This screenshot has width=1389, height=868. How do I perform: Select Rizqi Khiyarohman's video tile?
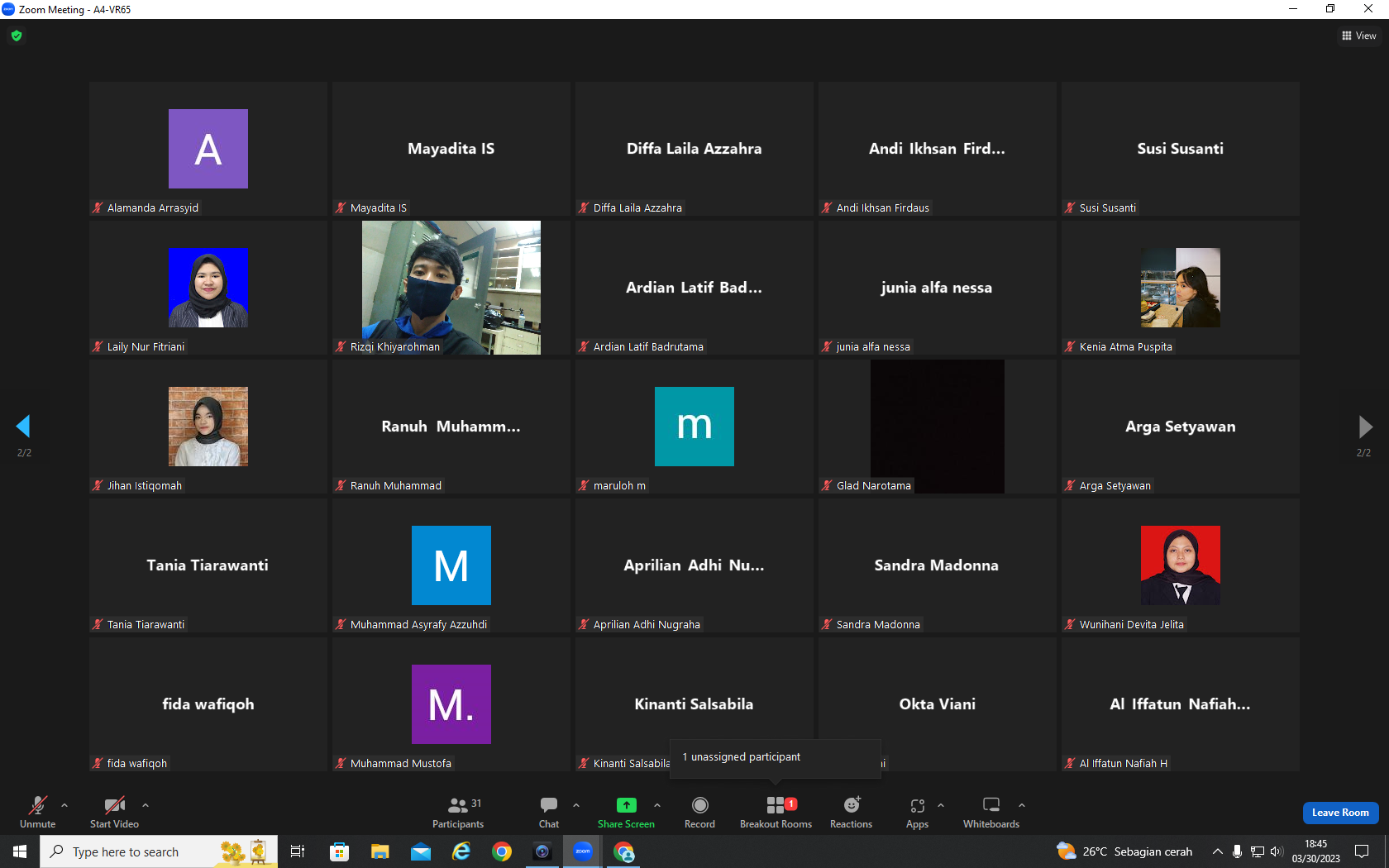pos(451,288)
